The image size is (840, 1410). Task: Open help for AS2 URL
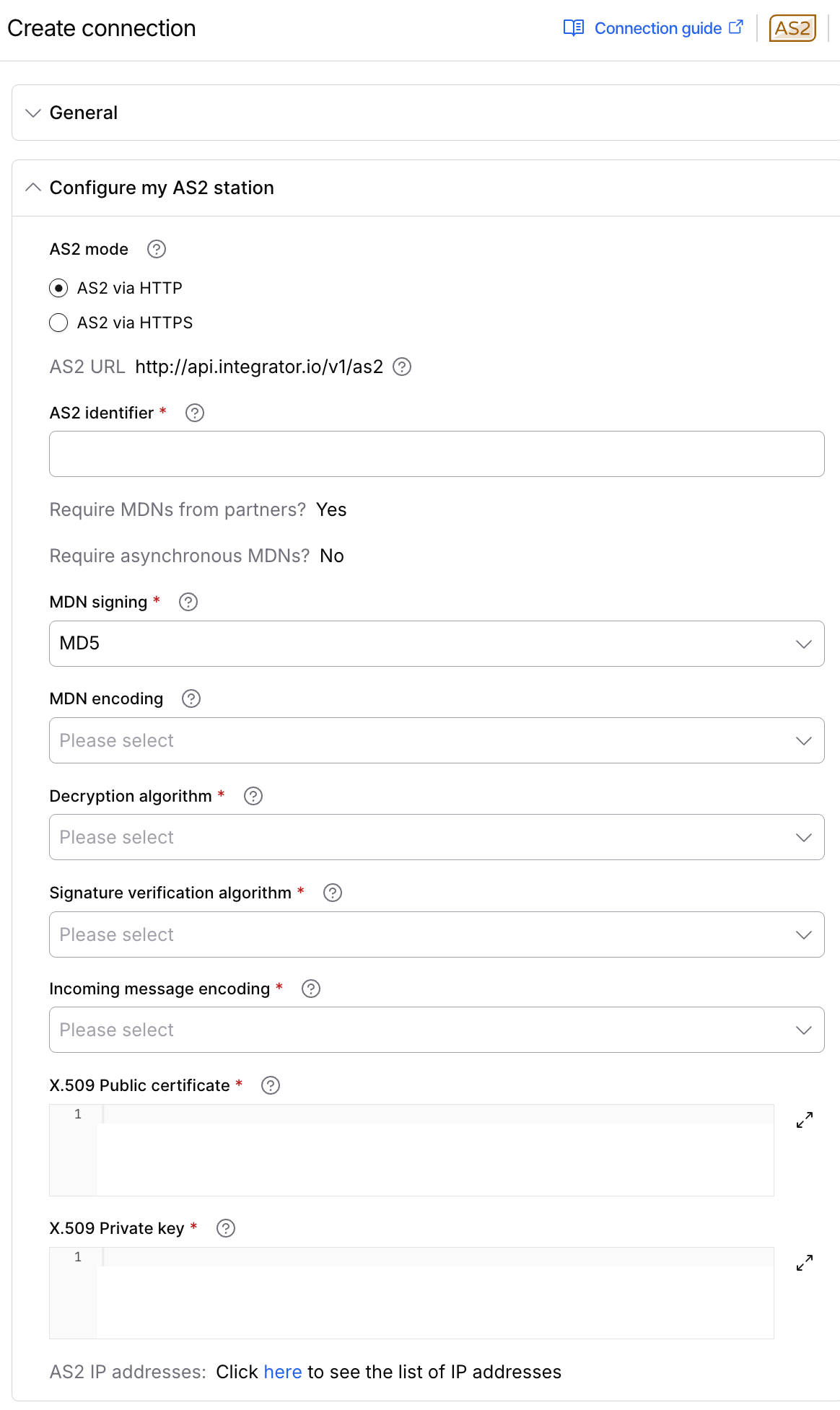click(x=402, y=367)
